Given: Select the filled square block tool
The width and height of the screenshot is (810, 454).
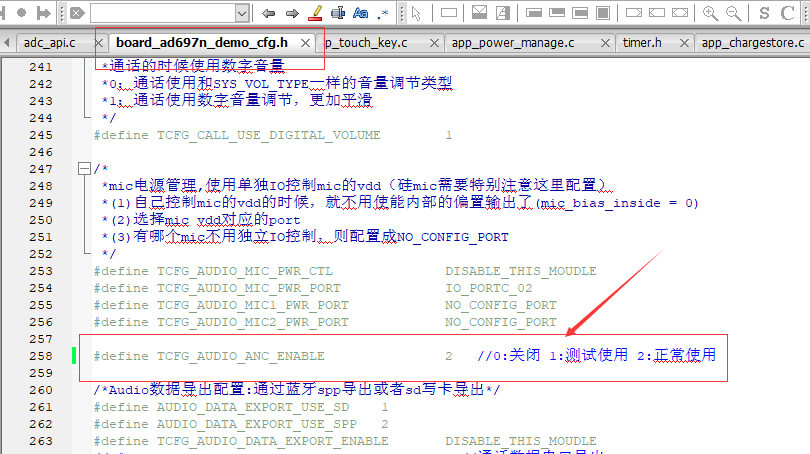Looking at the screenshot, I should 603,13.
